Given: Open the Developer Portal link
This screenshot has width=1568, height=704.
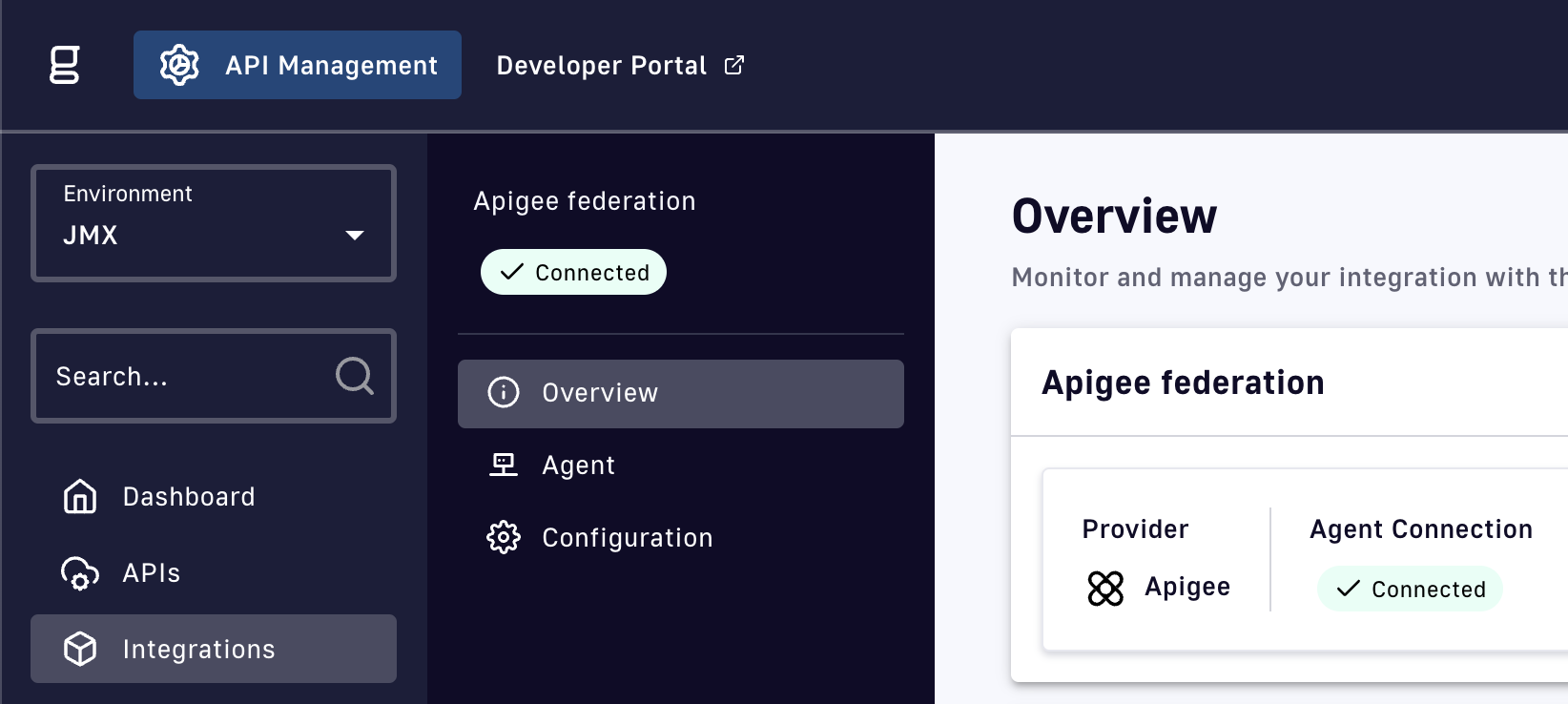Looking at the screenshot, I should click(x=601, y=65).
